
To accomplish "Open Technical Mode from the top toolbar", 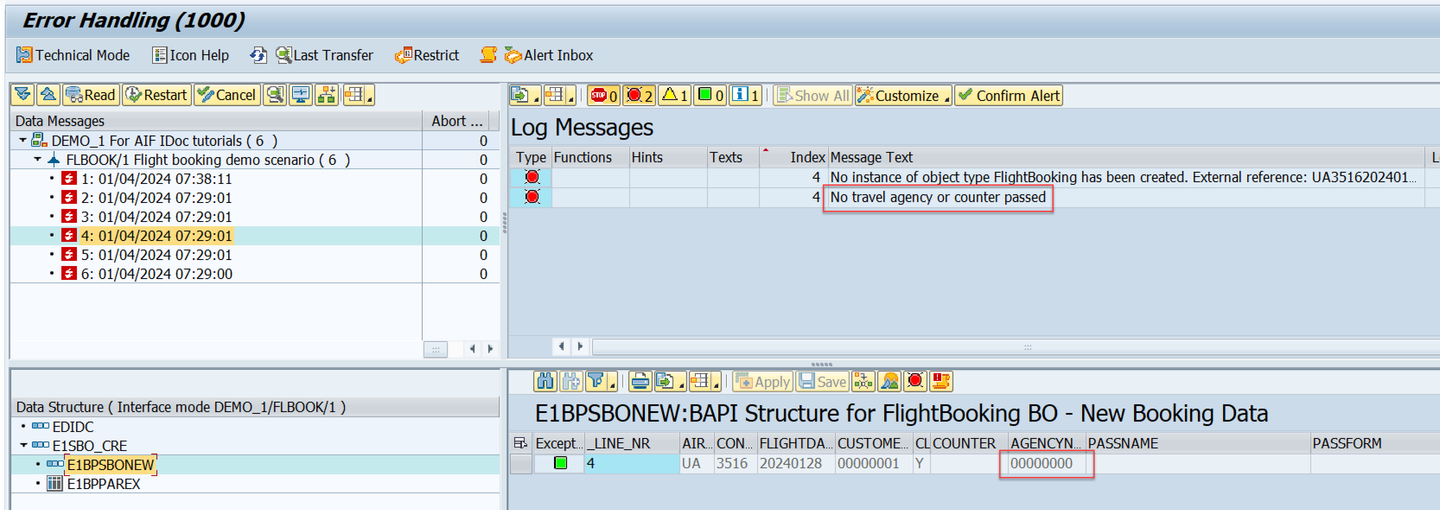I will click(x=73, y=55).
